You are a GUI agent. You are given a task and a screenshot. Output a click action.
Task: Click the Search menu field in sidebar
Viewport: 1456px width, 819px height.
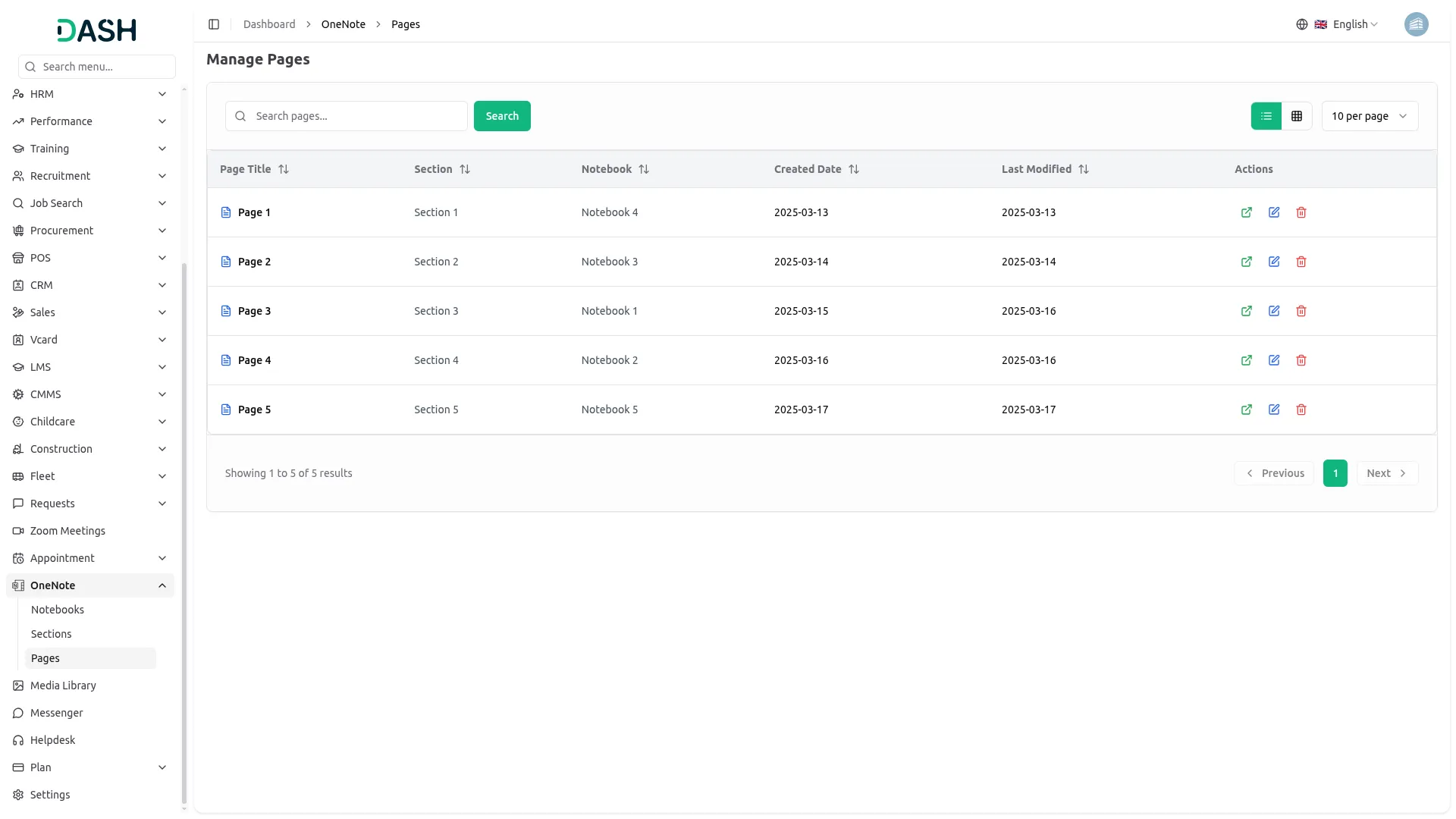click(x=97, y=67)
